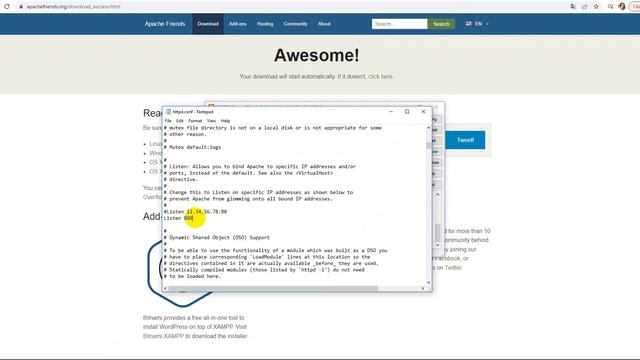
Task: Click the Notepad horizontal scrollbar thumb
Action: click(273, 288)
